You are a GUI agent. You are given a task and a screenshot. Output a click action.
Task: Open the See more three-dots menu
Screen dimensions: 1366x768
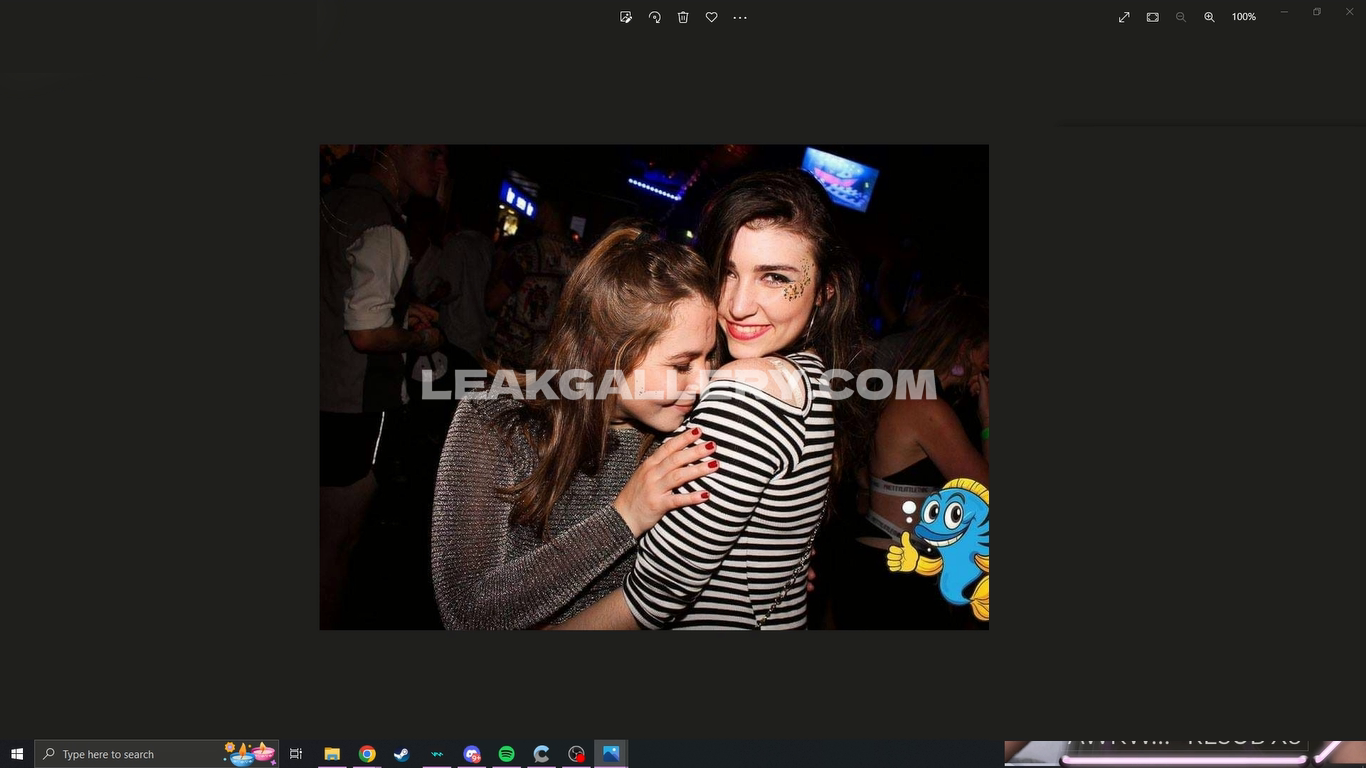click(740, 17)
